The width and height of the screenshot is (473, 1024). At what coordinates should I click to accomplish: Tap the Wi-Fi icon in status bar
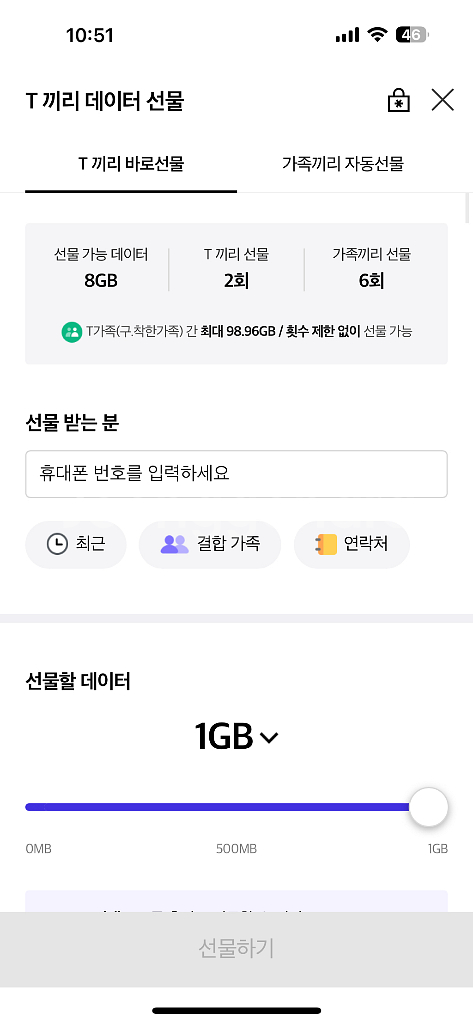(x=377, y=35)
